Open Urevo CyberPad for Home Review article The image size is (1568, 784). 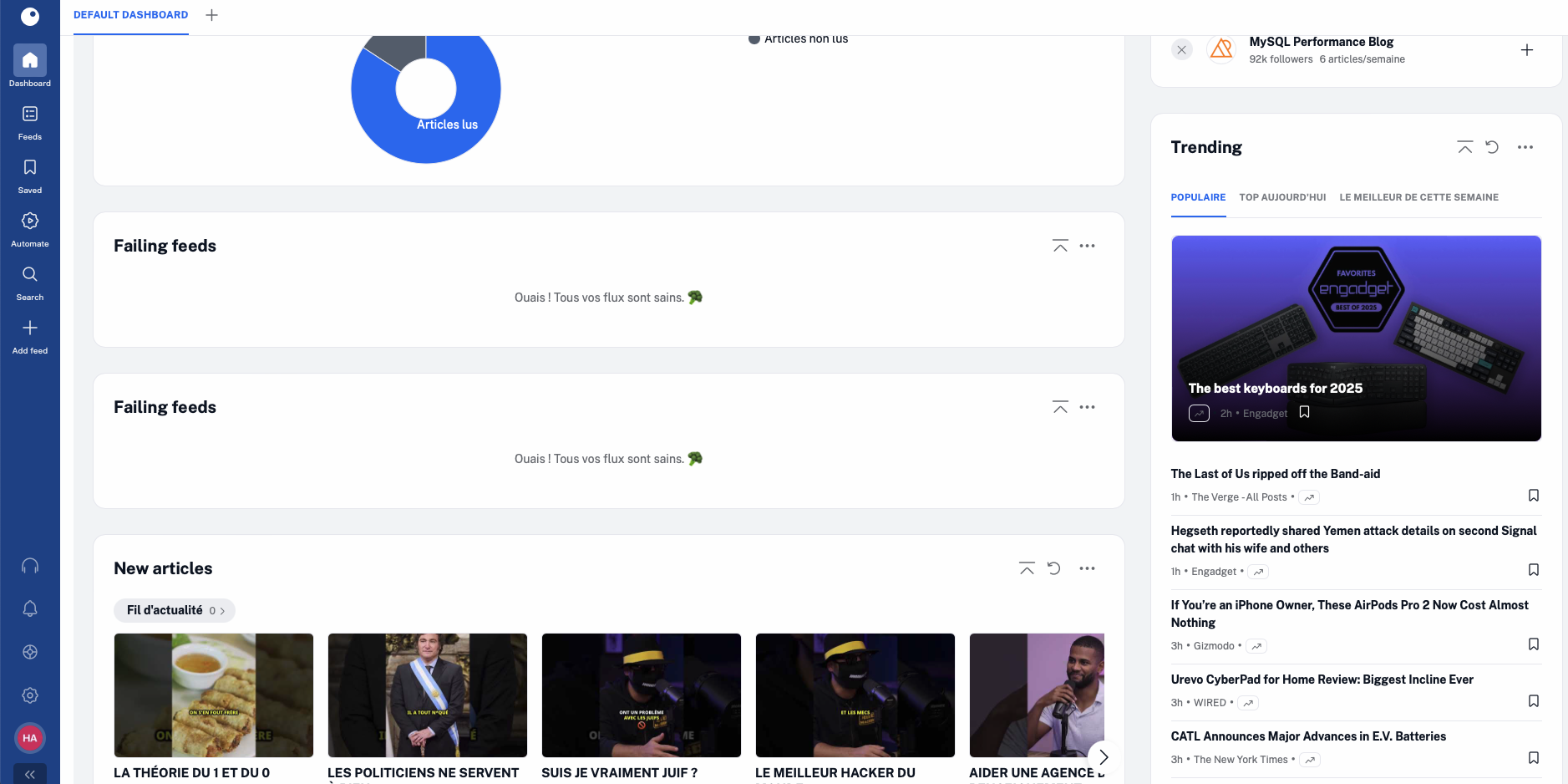coord(1322,680)
